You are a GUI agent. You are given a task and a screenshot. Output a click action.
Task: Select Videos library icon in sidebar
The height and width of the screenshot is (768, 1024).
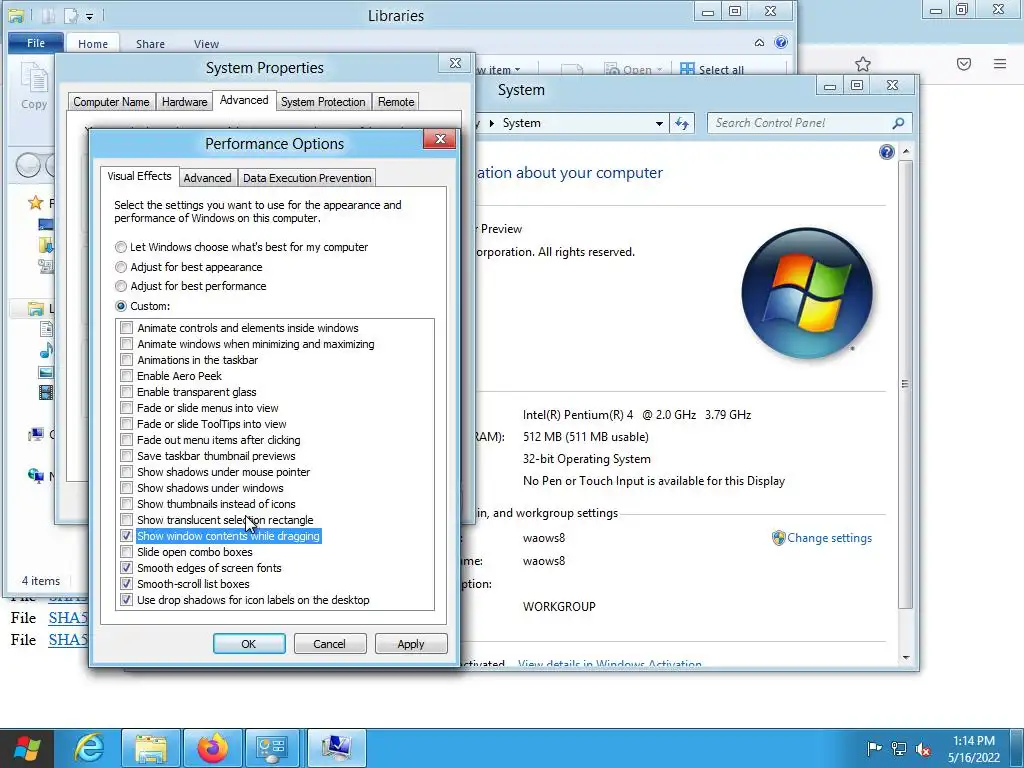[46, 393]
